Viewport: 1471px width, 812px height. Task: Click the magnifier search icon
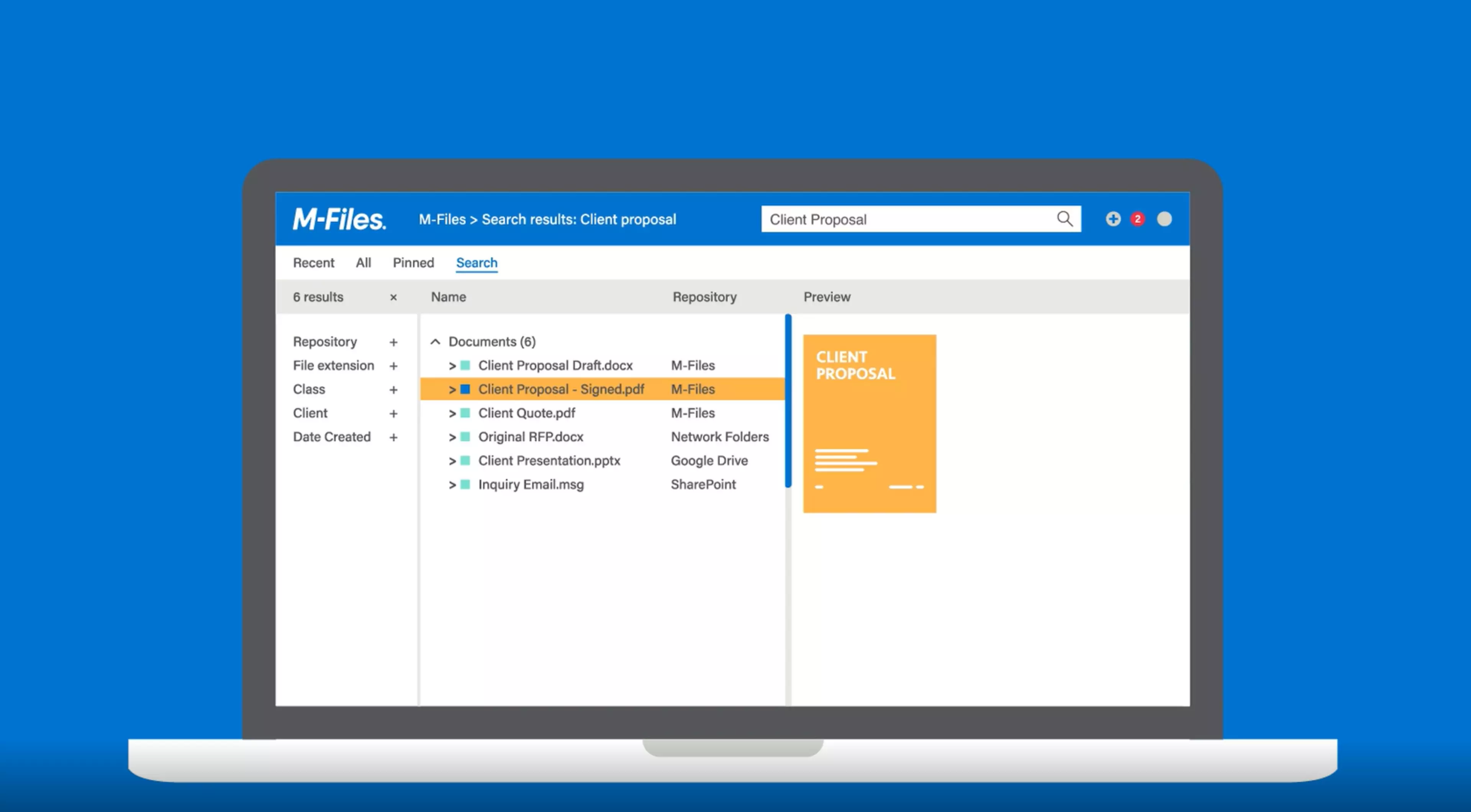pyautogui.click(x=1065, y=219)
